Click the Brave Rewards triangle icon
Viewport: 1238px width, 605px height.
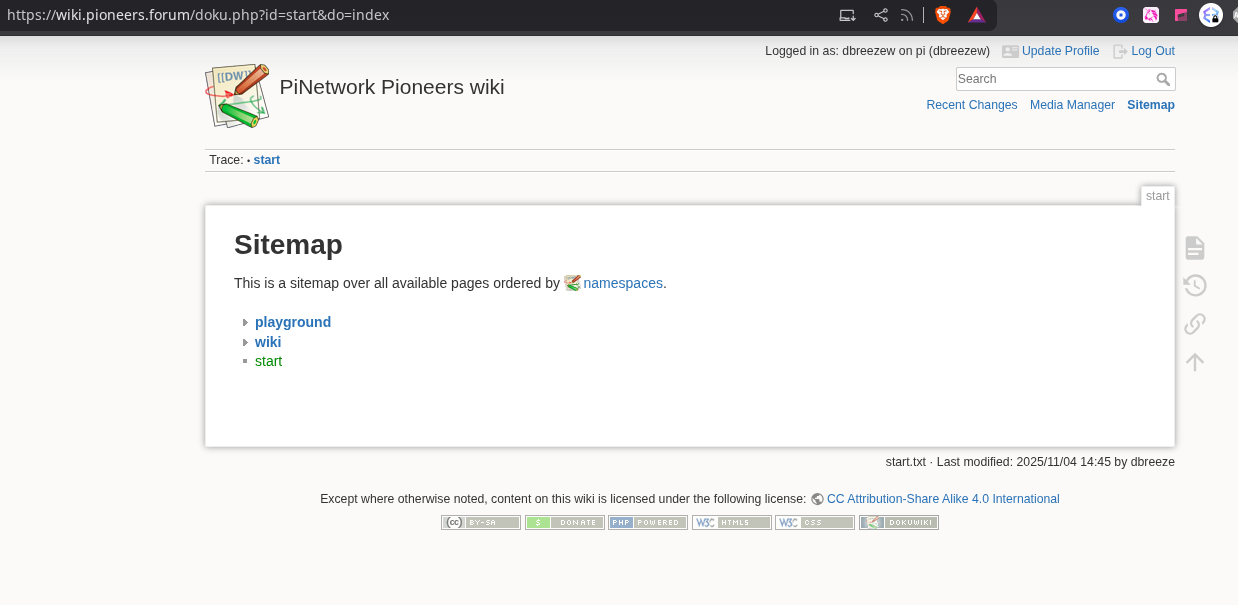(976, 15)
